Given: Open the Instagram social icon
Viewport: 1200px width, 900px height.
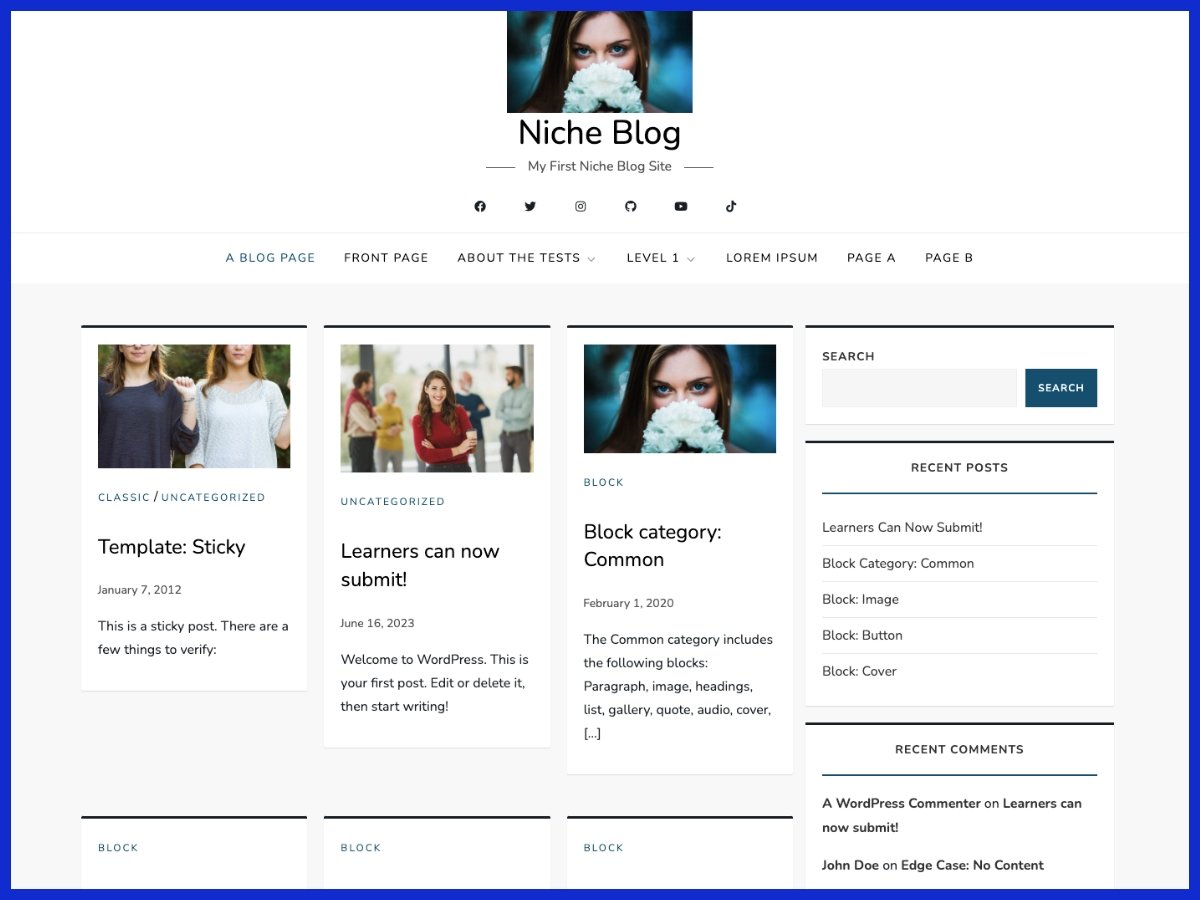Looking at the screenshot, I should (580, 207).
